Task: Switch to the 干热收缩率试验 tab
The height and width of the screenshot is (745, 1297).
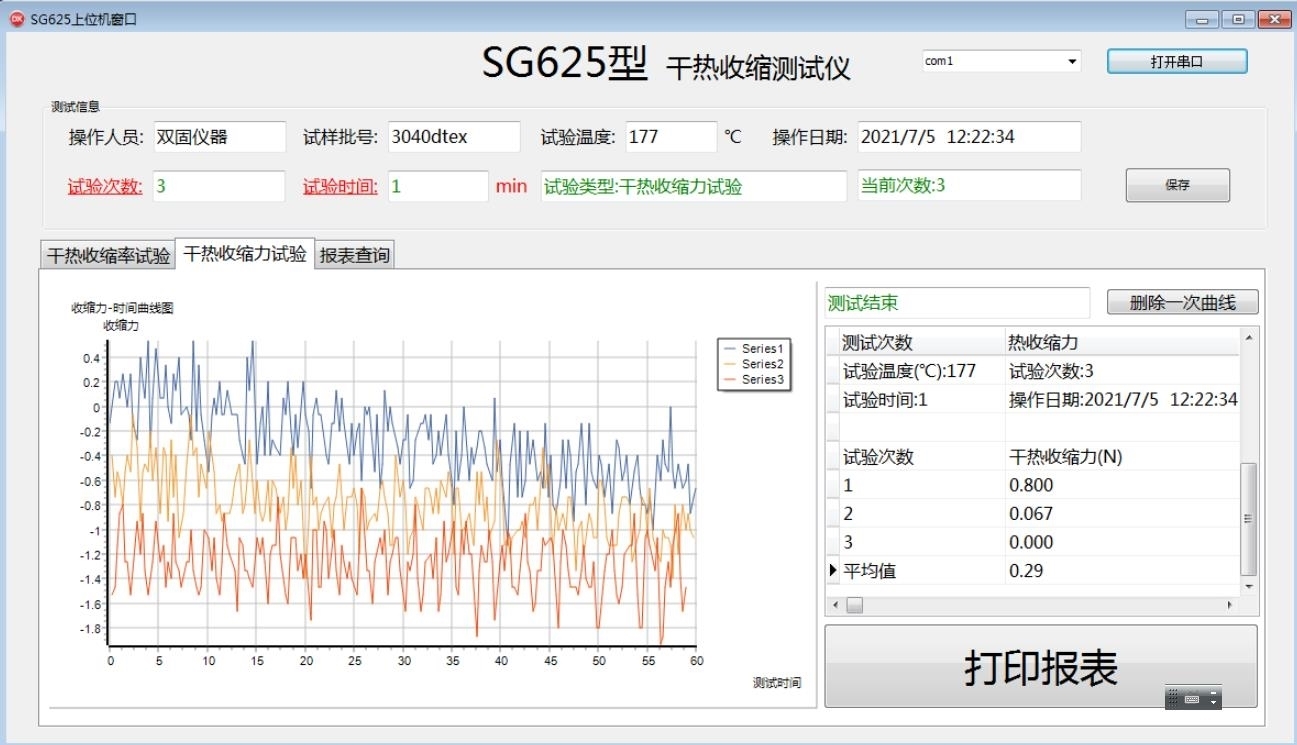Action: tap(108, 256)
